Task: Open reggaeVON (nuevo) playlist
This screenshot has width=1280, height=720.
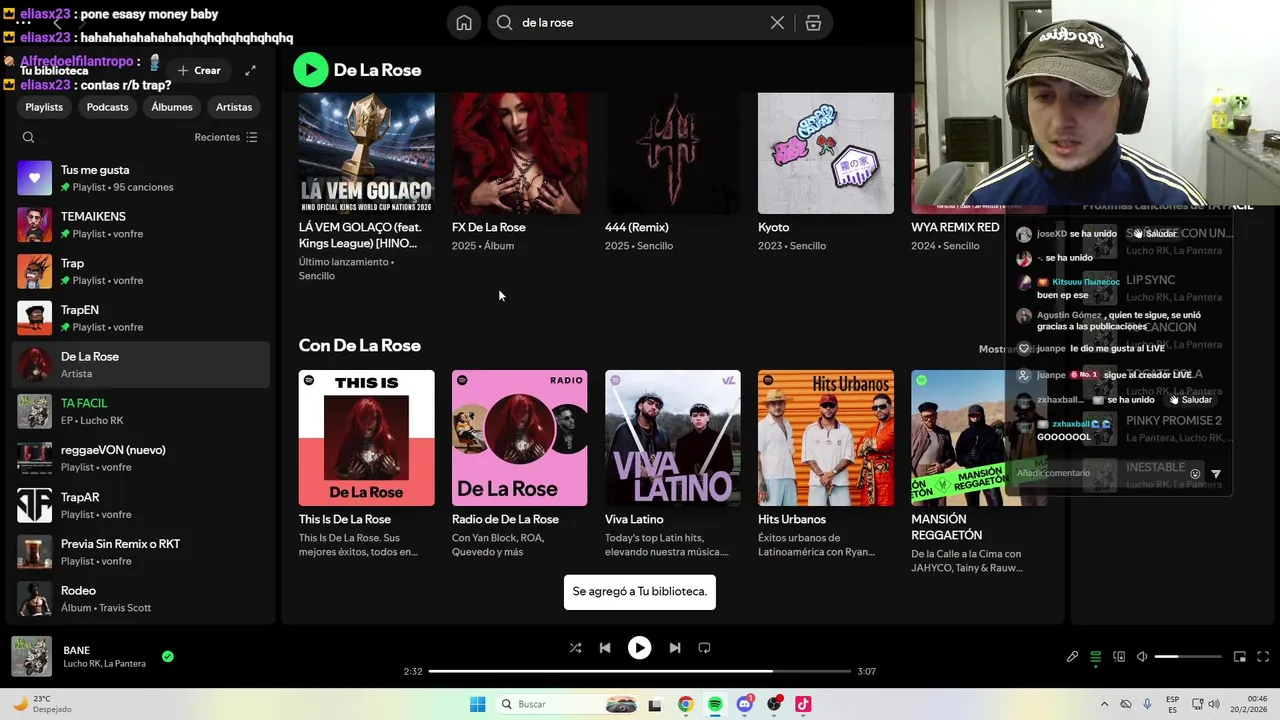Action: (140, 458)
